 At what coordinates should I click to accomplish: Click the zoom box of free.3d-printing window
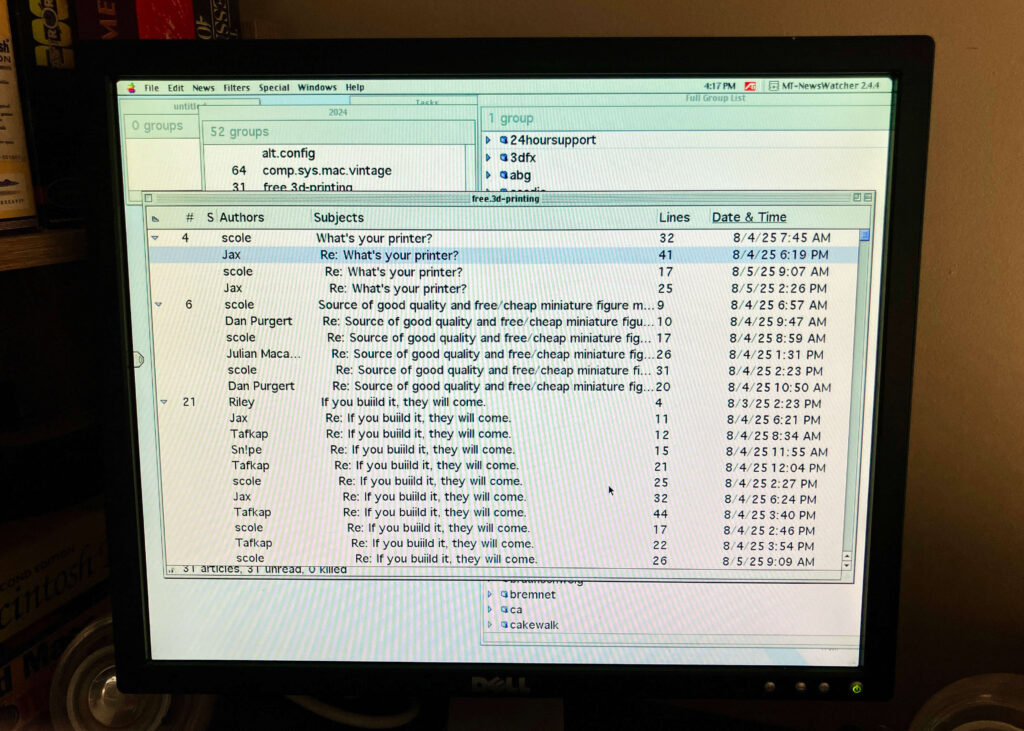(857, 197)
